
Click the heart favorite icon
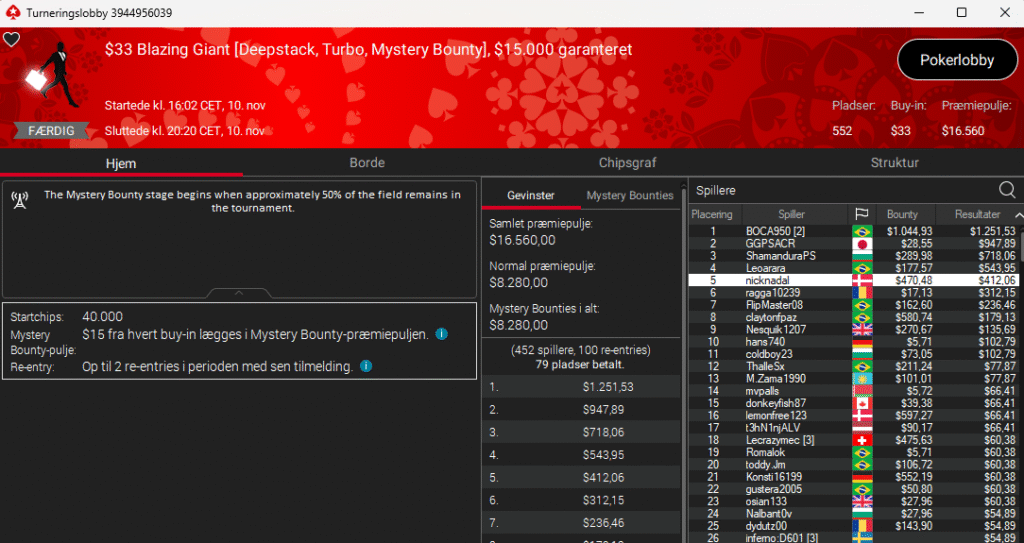point(11,40)
